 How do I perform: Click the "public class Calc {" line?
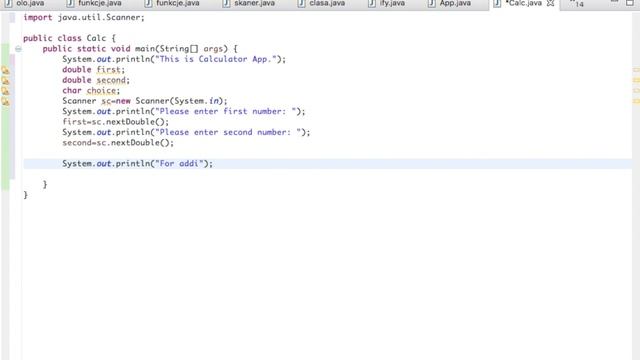69,38
